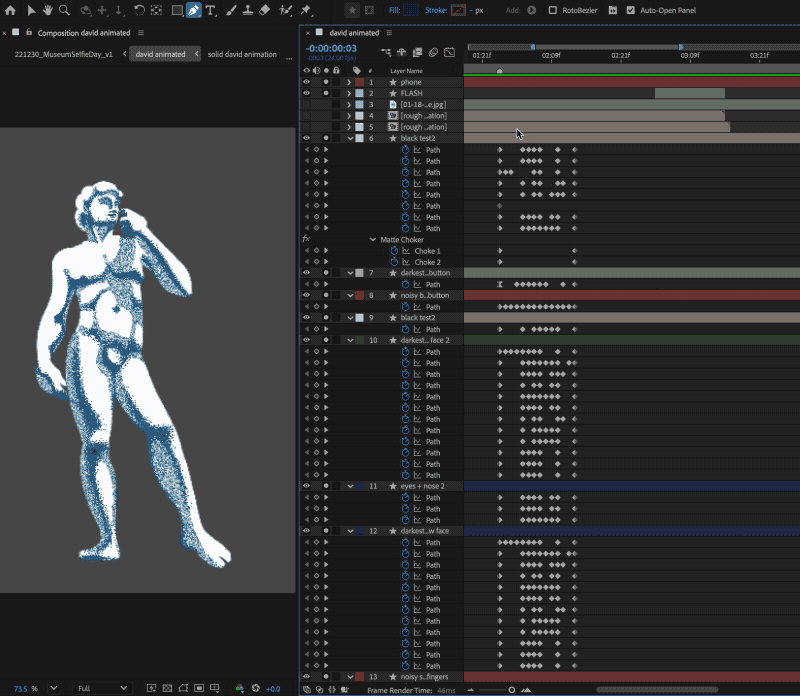
Task: Select the Rectangle shape tool
Action: (x=177, y=10)
